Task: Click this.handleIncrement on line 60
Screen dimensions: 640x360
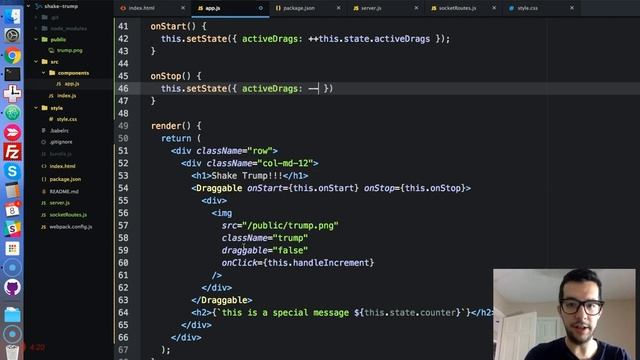Action: (318, 262)
